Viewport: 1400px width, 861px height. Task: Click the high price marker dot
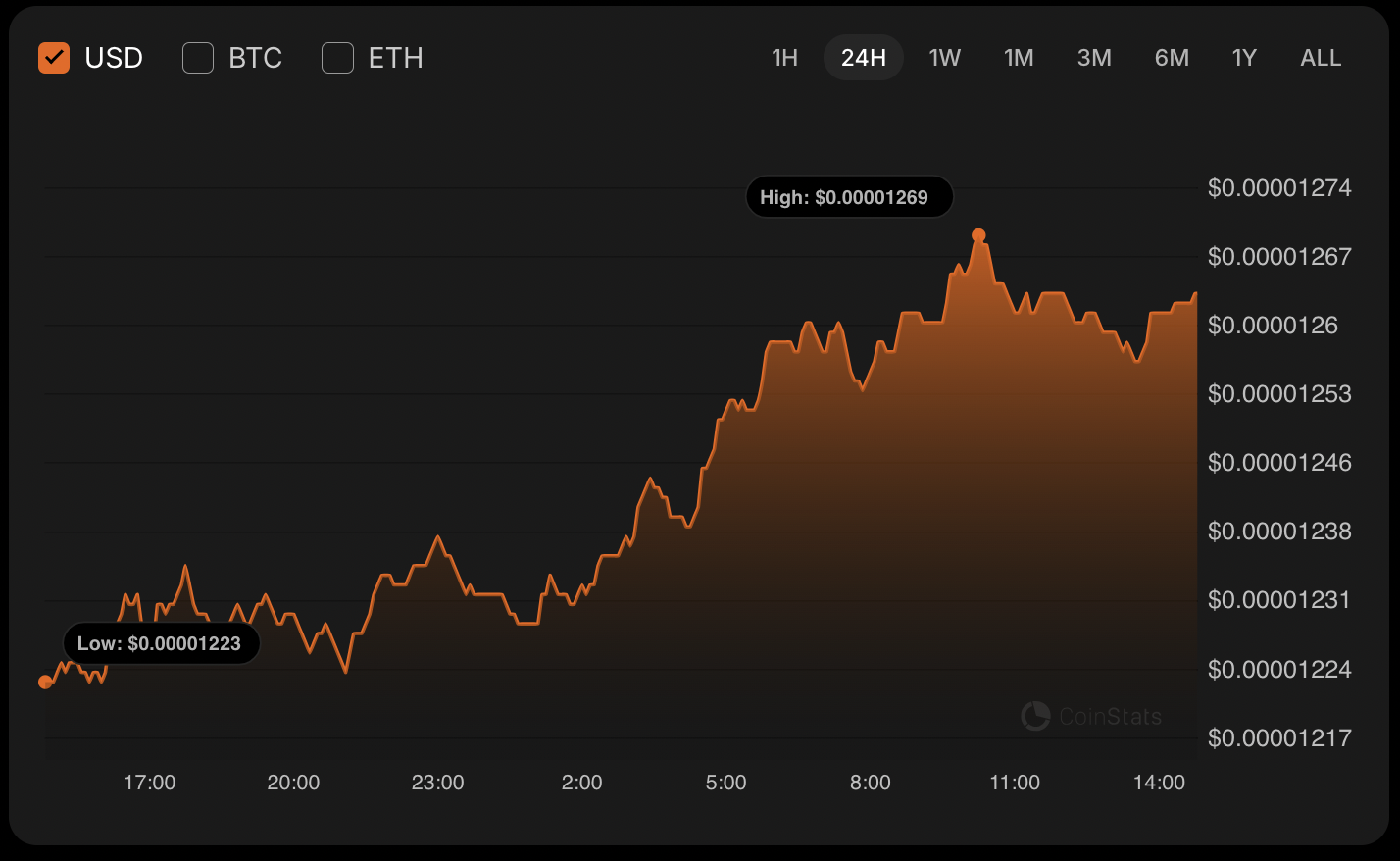(978, 235)
